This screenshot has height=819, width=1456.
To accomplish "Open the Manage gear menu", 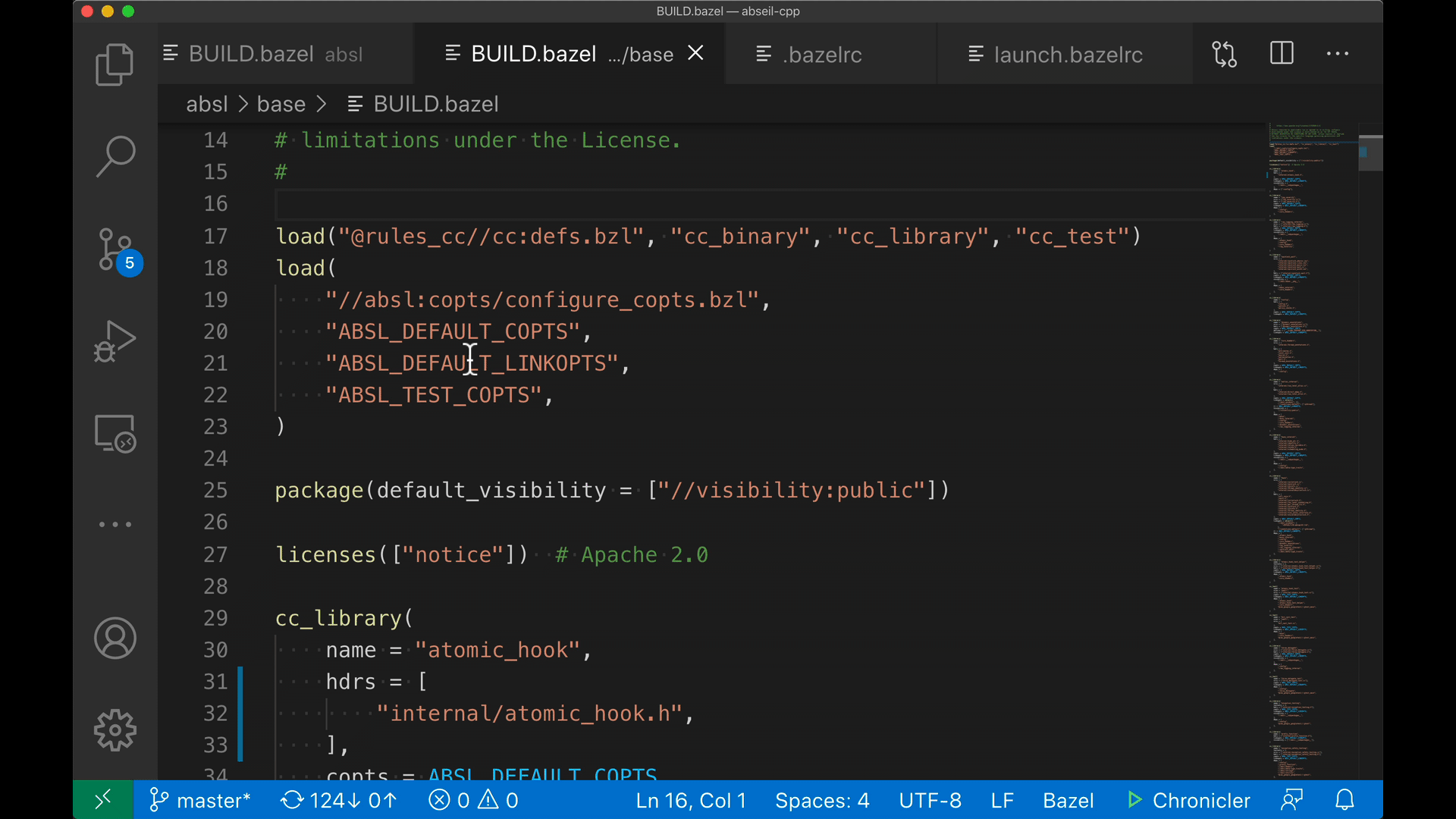I will [x=115, y=730].
